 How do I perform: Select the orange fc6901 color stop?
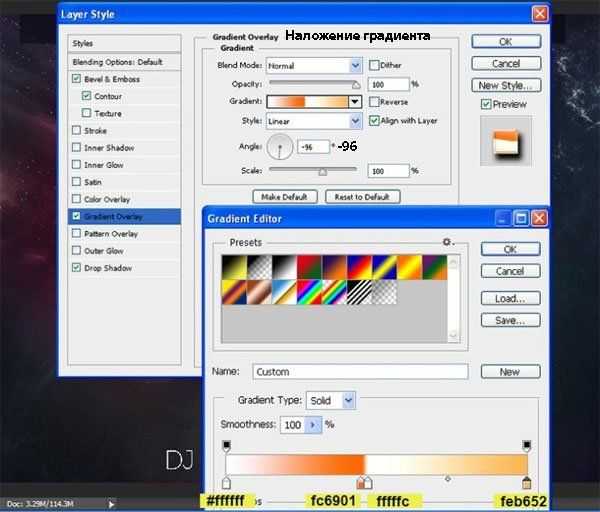coord(361,483)
